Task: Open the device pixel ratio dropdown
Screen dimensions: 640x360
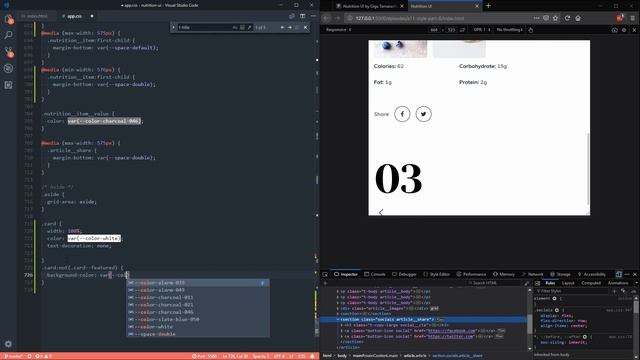Action: click(x=482, y=30)
